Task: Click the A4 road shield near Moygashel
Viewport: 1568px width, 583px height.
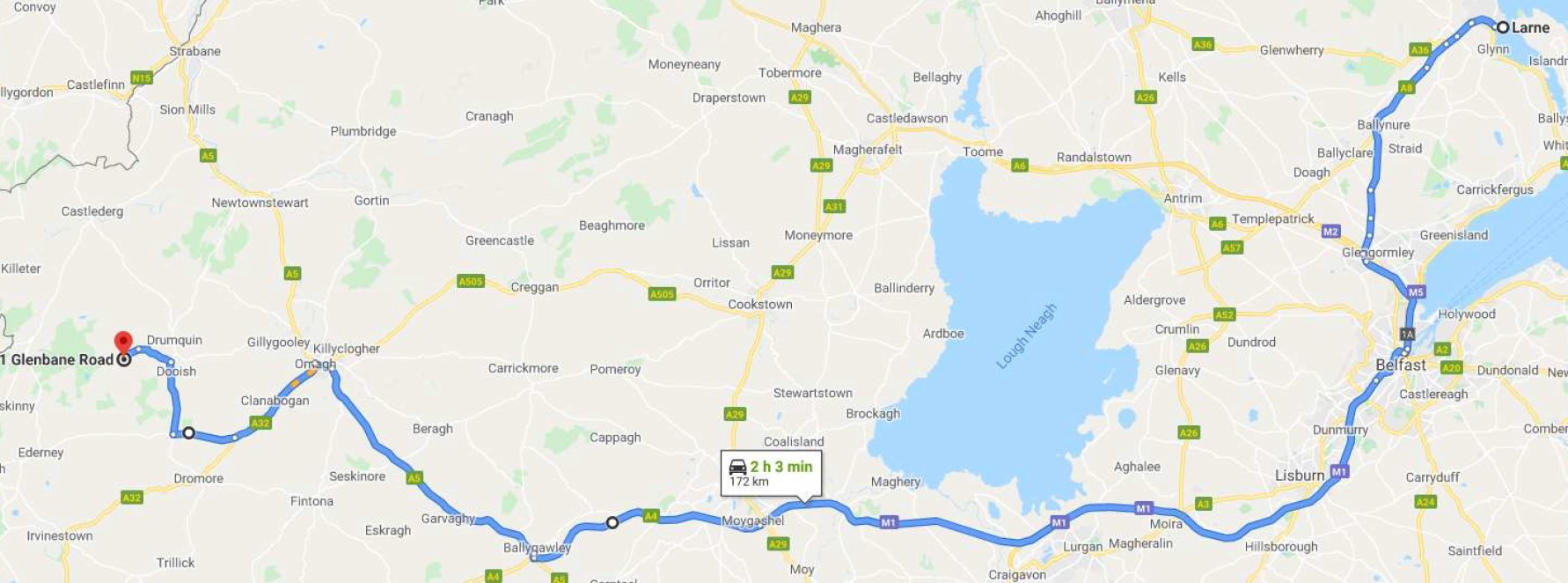Action: pos(650,516)
